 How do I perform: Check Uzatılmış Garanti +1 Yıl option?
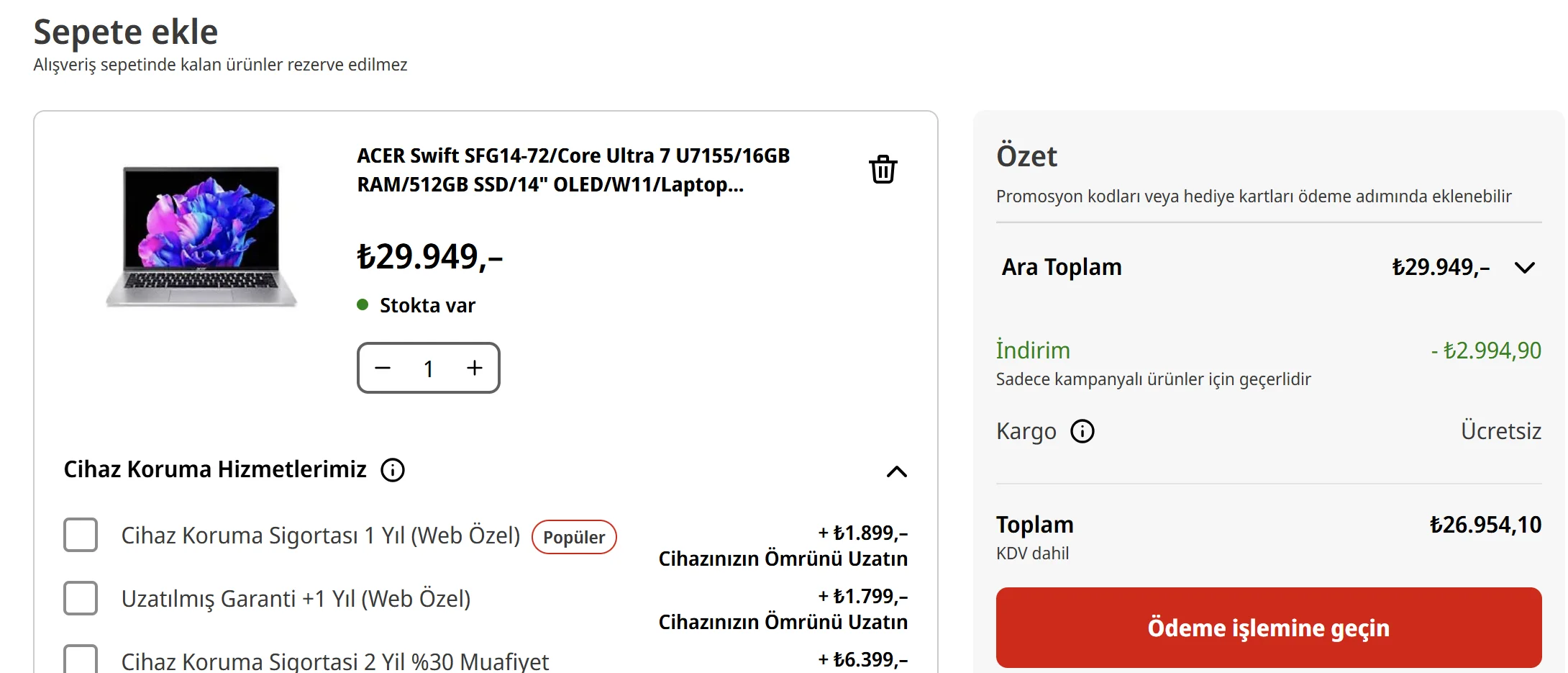(81, 598)
